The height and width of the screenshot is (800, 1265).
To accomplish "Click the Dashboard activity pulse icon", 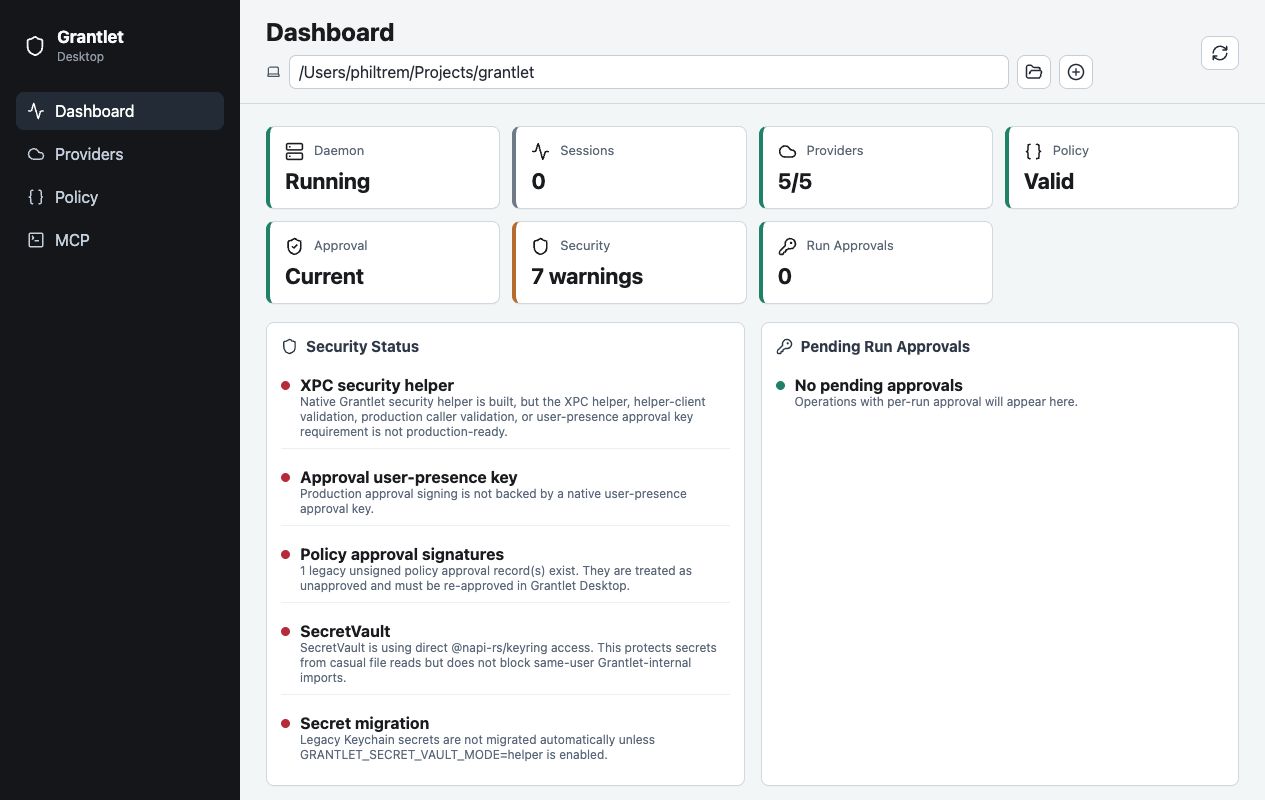I will coord(36,111).
